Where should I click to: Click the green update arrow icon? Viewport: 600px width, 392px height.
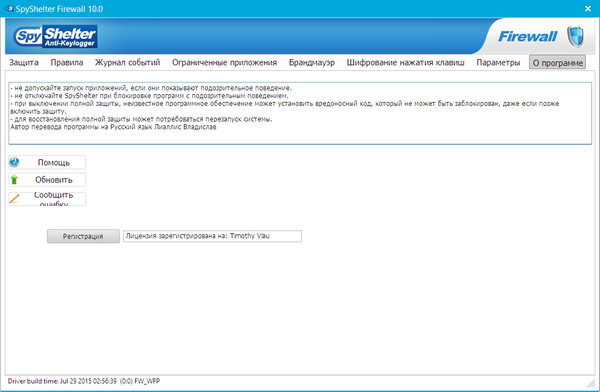(14, 180)
